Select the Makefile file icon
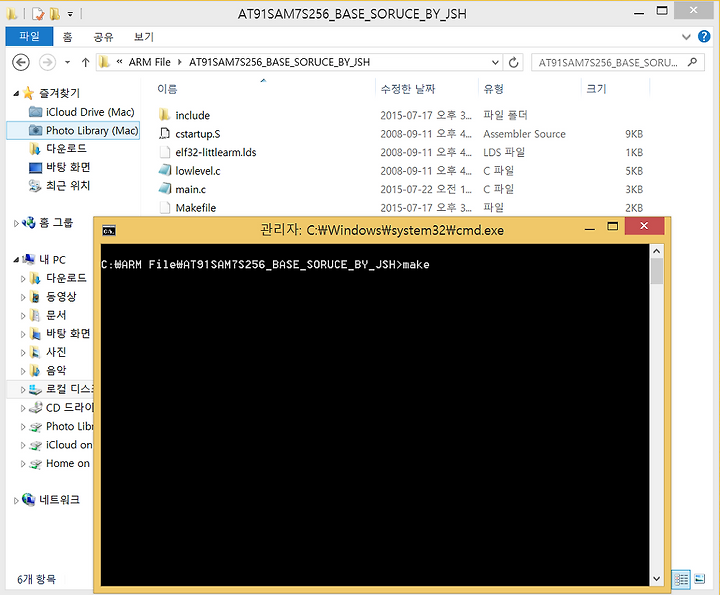The width and height of the screenshot is (720, 595). pyautogui.click(x=164, y=208)
